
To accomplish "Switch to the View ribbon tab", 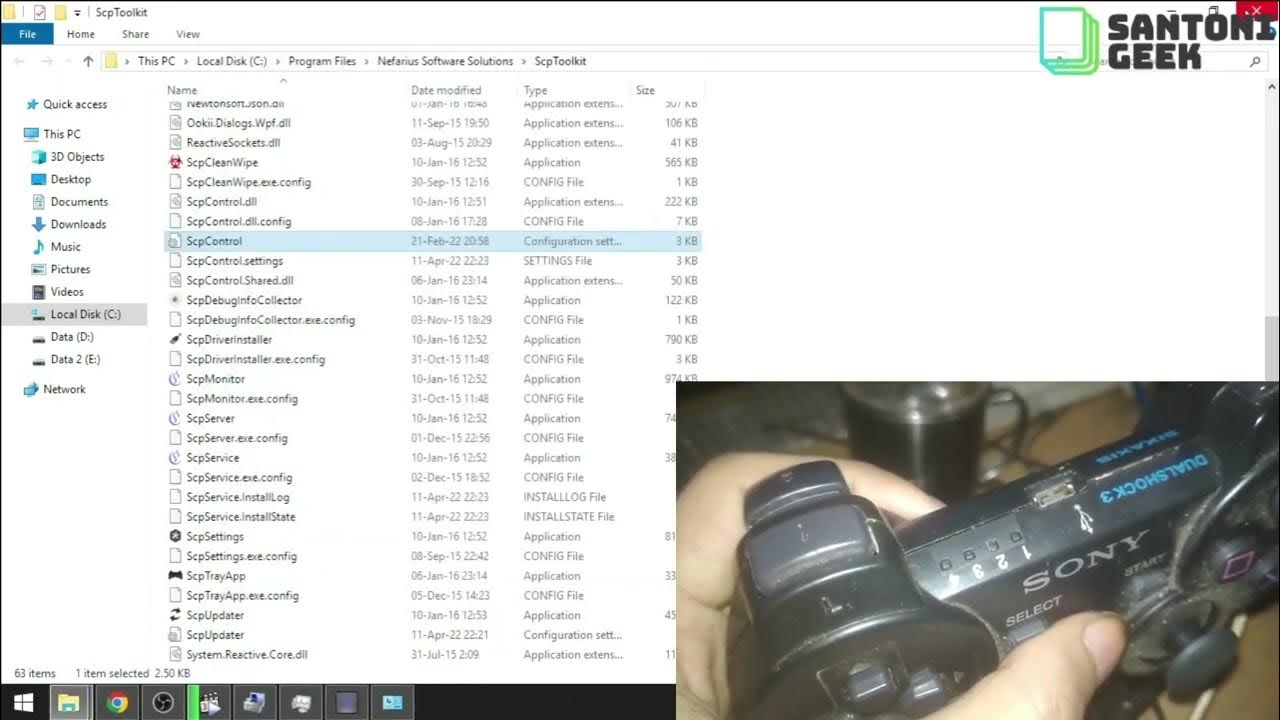I will [x=188, y=34].
